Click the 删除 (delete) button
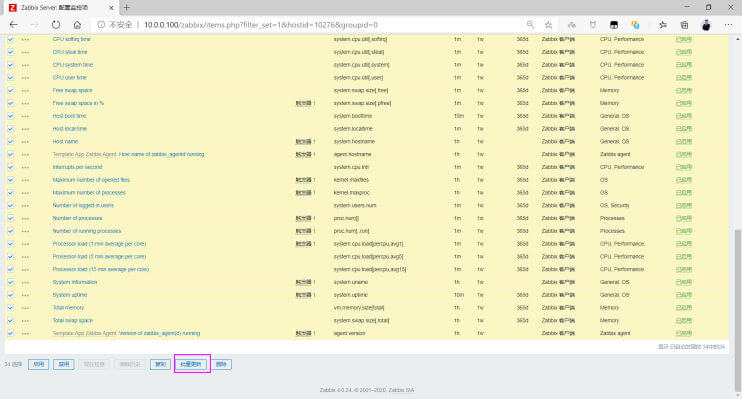Viewport: 742px width, 399px height. pyautogui.click(x=221, y=364)
